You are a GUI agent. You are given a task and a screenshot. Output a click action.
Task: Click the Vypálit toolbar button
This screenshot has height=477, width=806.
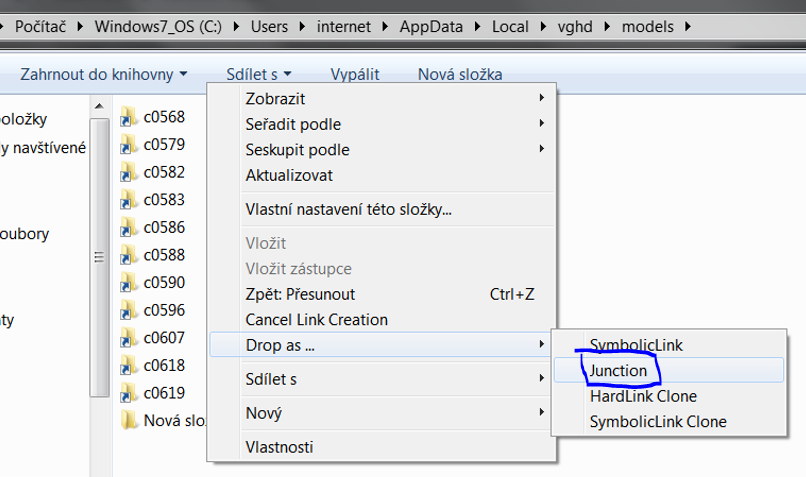pos(355,75)
